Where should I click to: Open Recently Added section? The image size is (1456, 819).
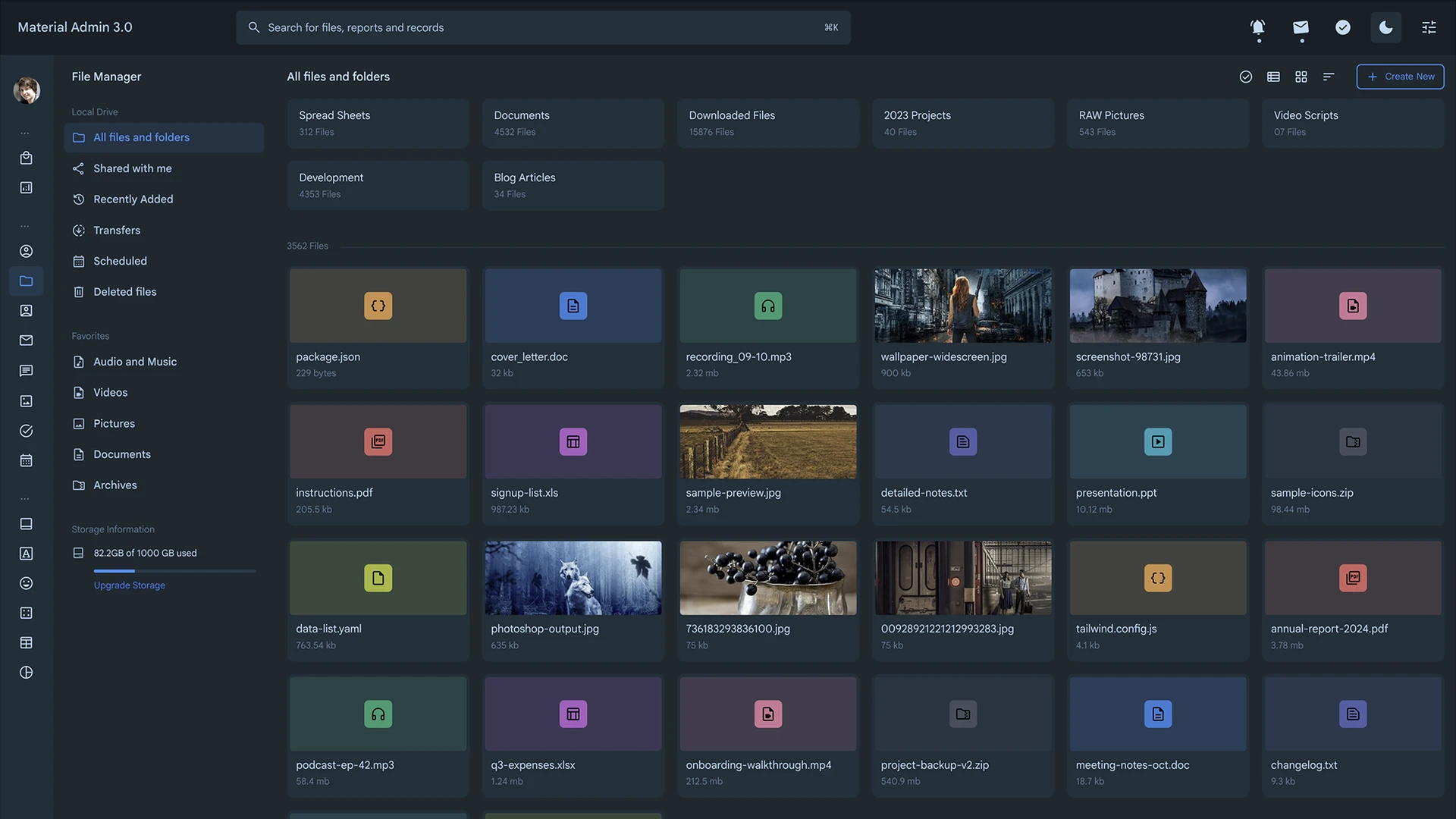tap(164, 199)
